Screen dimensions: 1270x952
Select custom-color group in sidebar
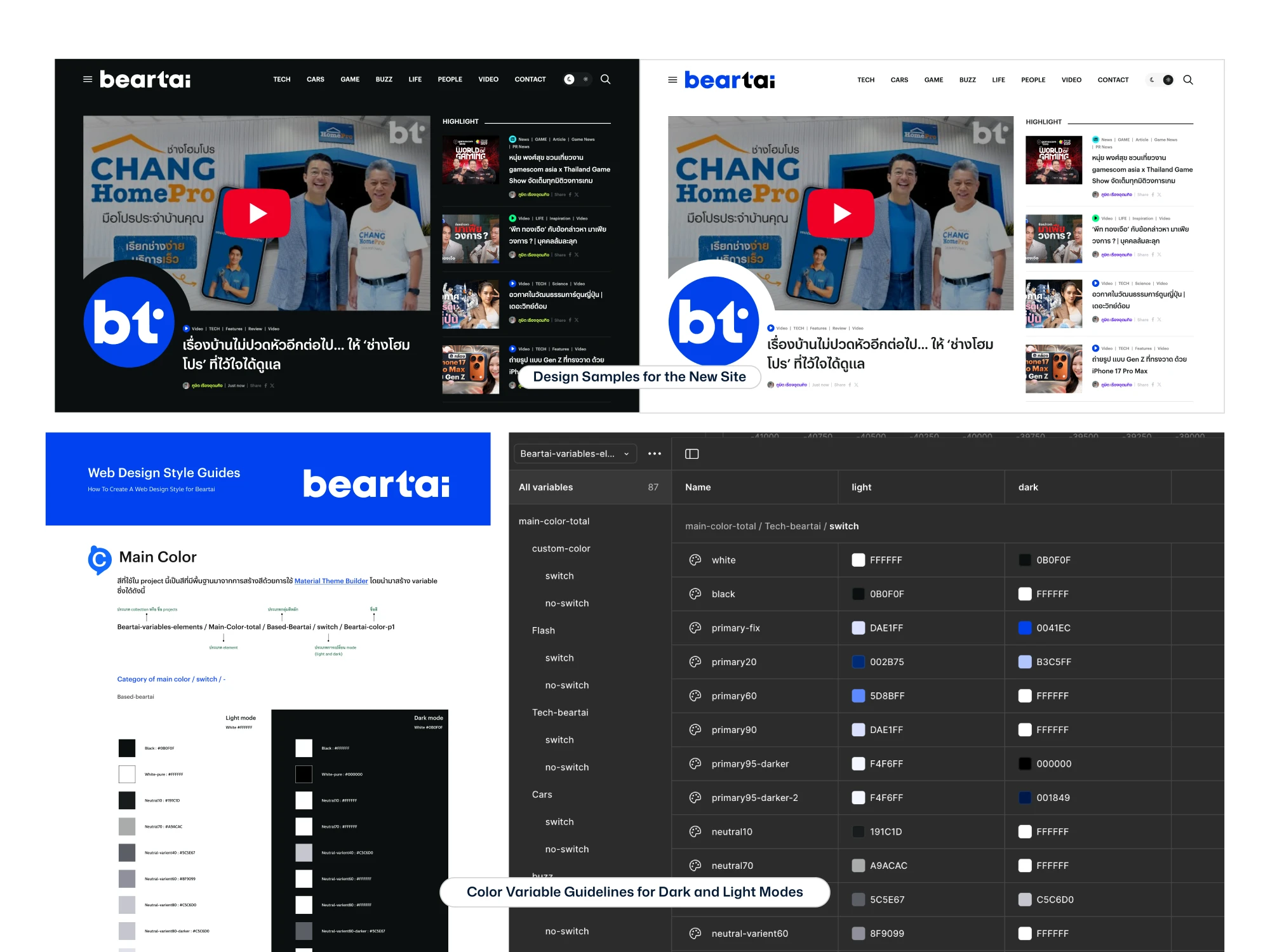[561, 548]
